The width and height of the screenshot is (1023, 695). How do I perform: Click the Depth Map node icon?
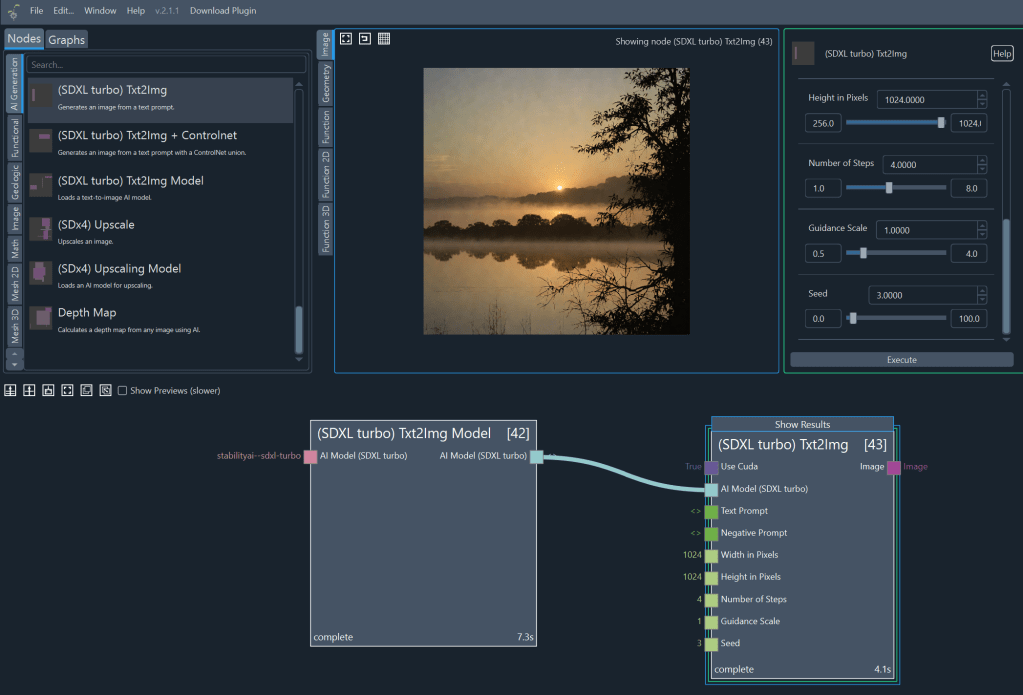[x=41, y=318]
